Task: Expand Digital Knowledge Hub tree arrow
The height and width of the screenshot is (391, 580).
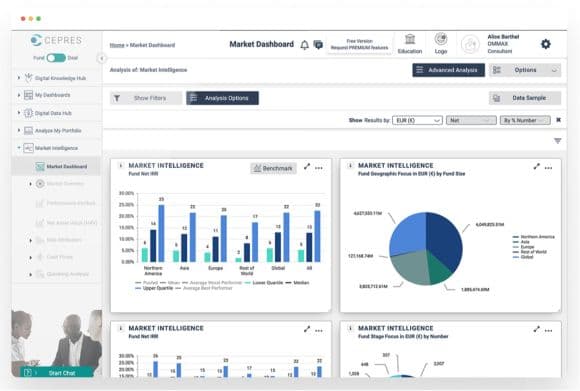Action: tap(19, 78)
